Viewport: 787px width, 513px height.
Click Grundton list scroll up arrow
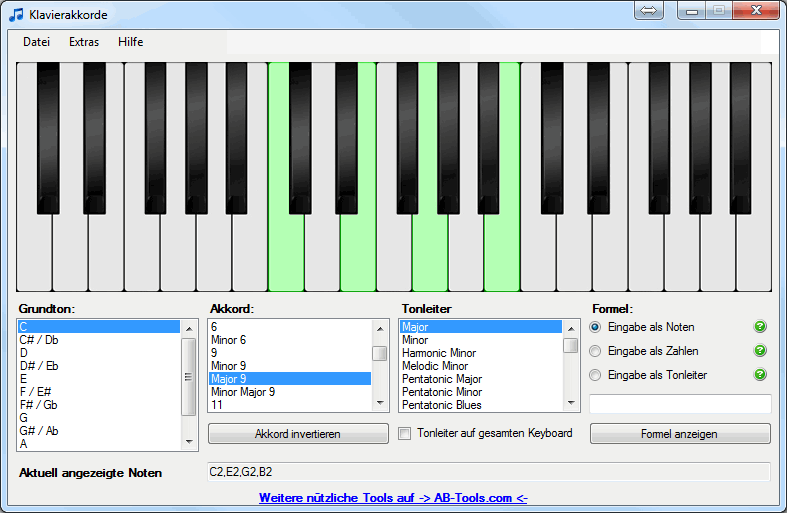point(189,329)
